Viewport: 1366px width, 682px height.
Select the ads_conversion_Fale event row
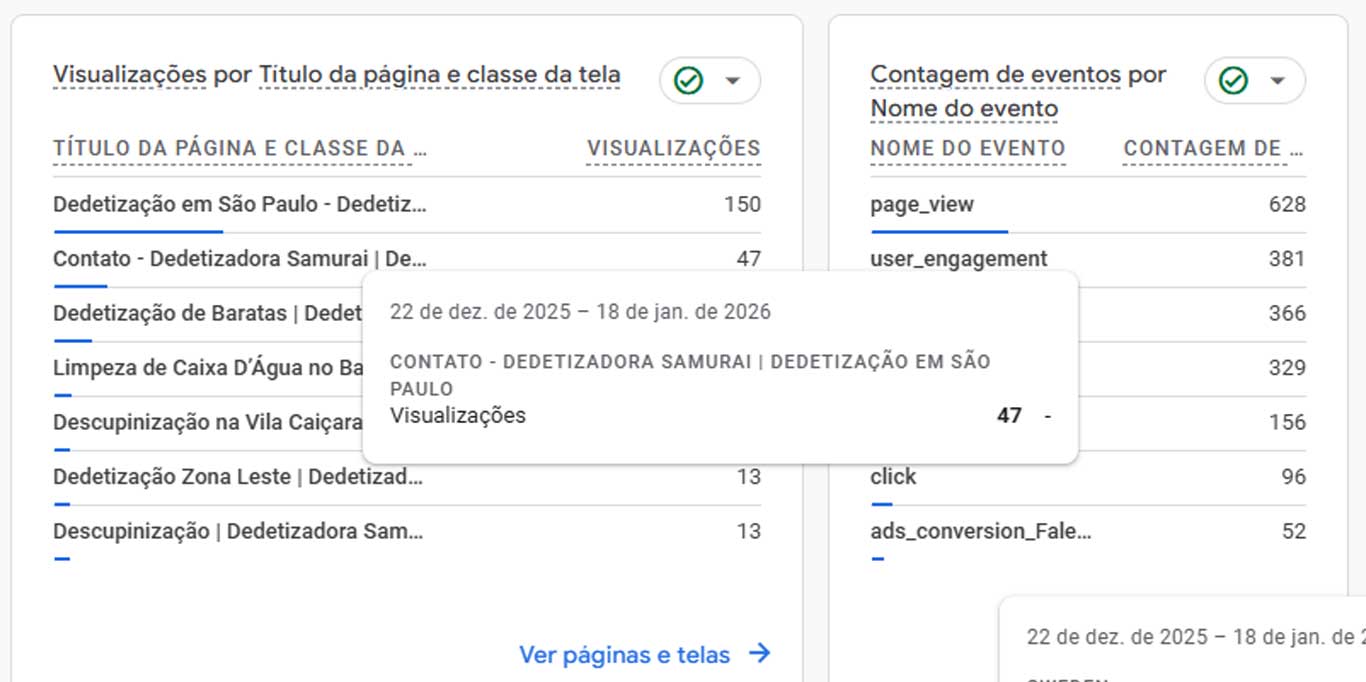tap(980, 531)
